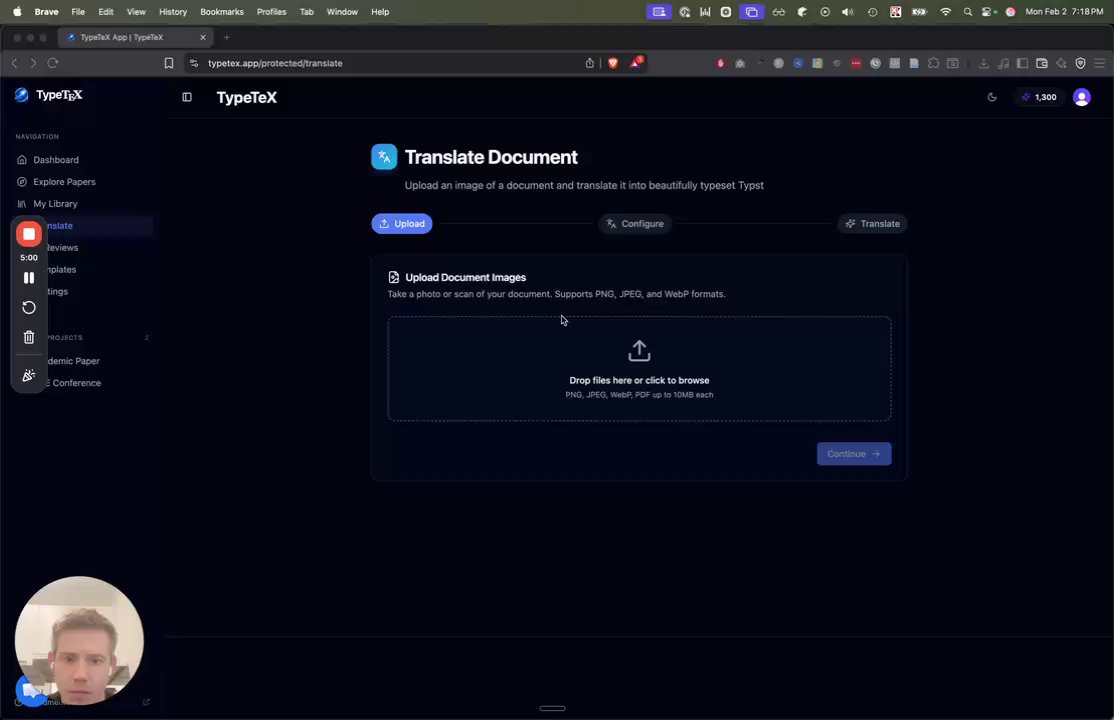Open the Window menu

coord(342,12)
